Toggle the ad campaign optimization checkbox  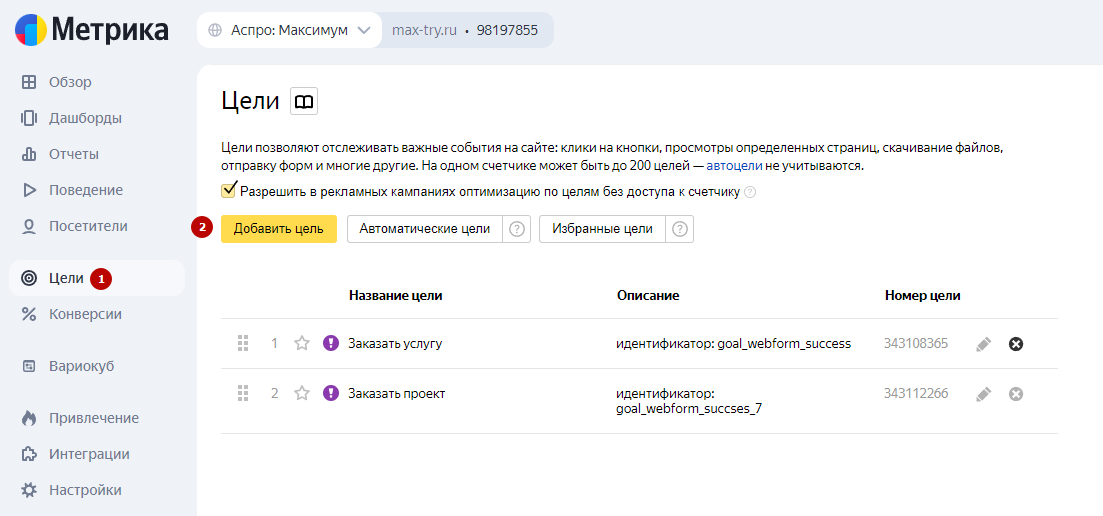pyautogui.click(x=228, y=191)
